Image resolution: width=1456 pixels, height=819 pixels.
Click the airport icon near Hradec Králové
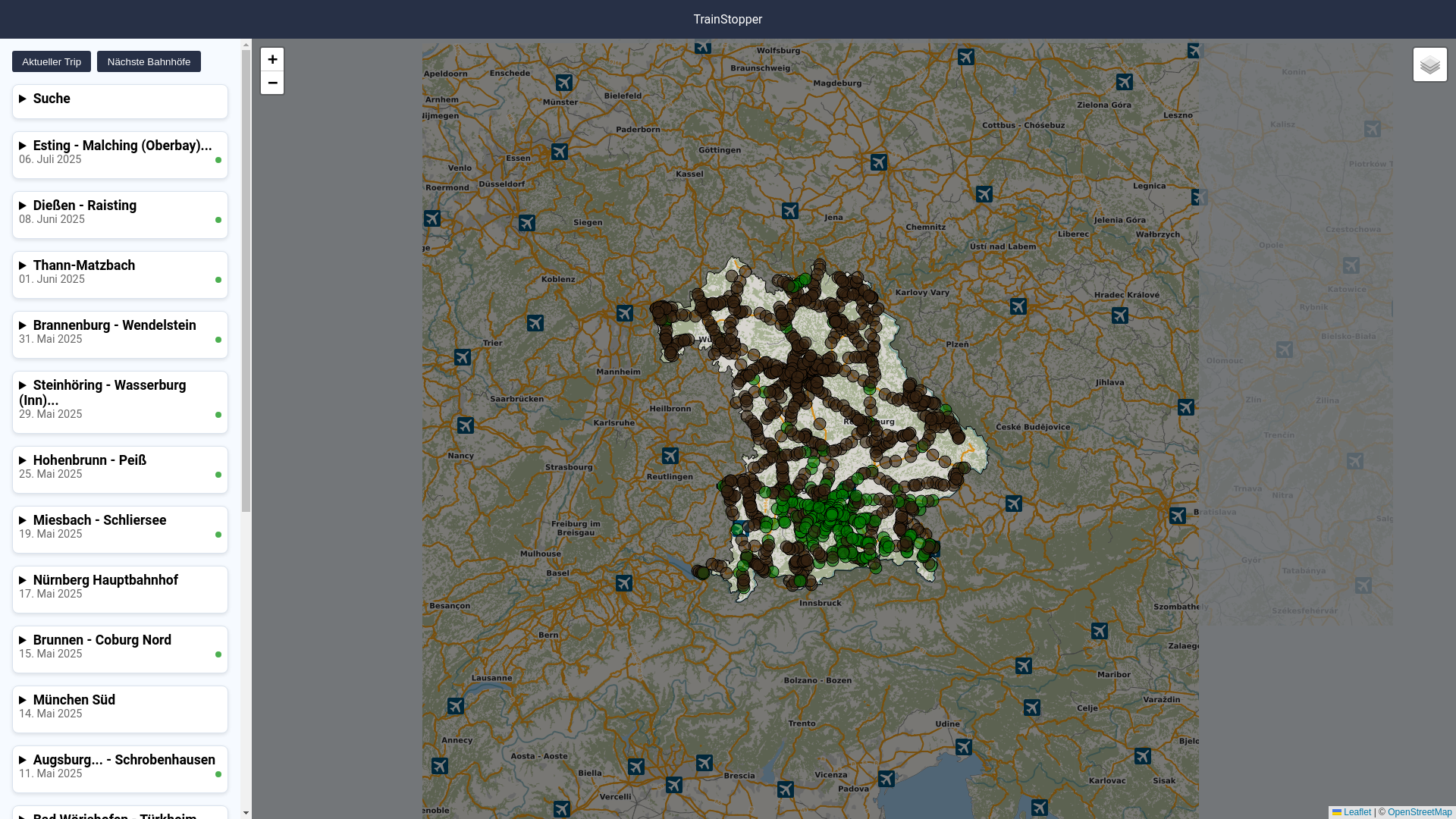pos(1120,315)
